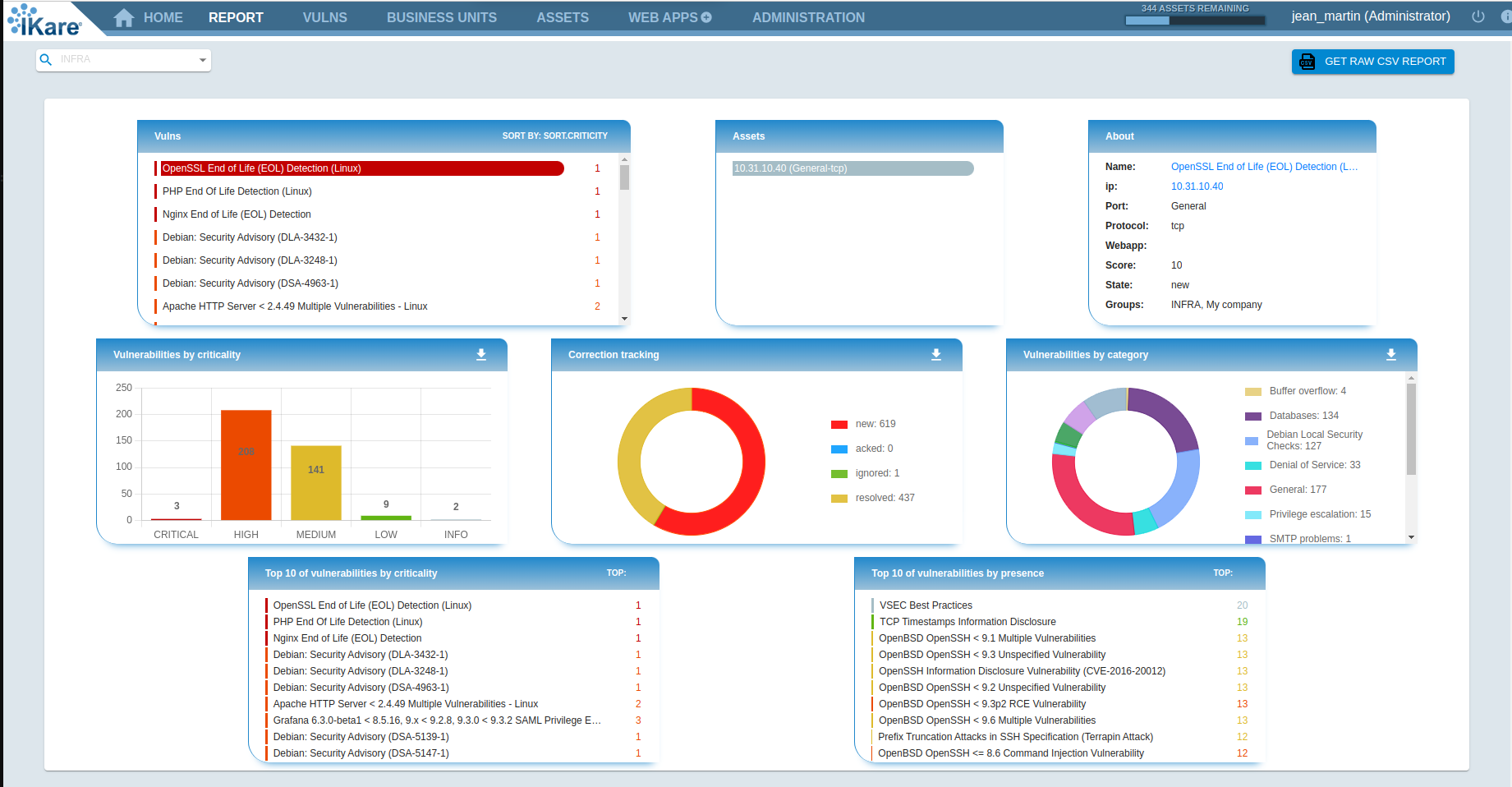The width and height of the screenshot is (1512, 787).
Task: Click the search magnifier icon
Action: click(46, 59)
